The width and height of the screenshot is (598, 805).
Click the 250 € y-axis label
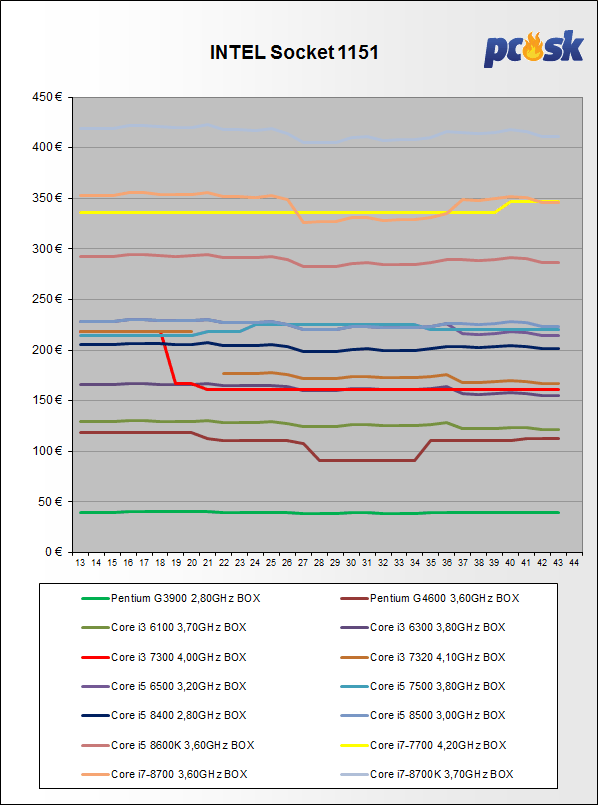pos(49,299)
